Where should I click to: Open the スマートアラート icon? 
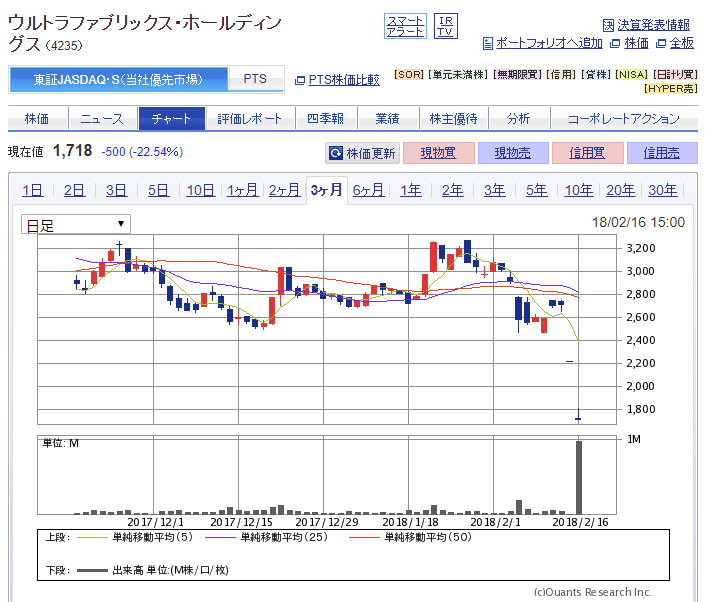[405, 26]
